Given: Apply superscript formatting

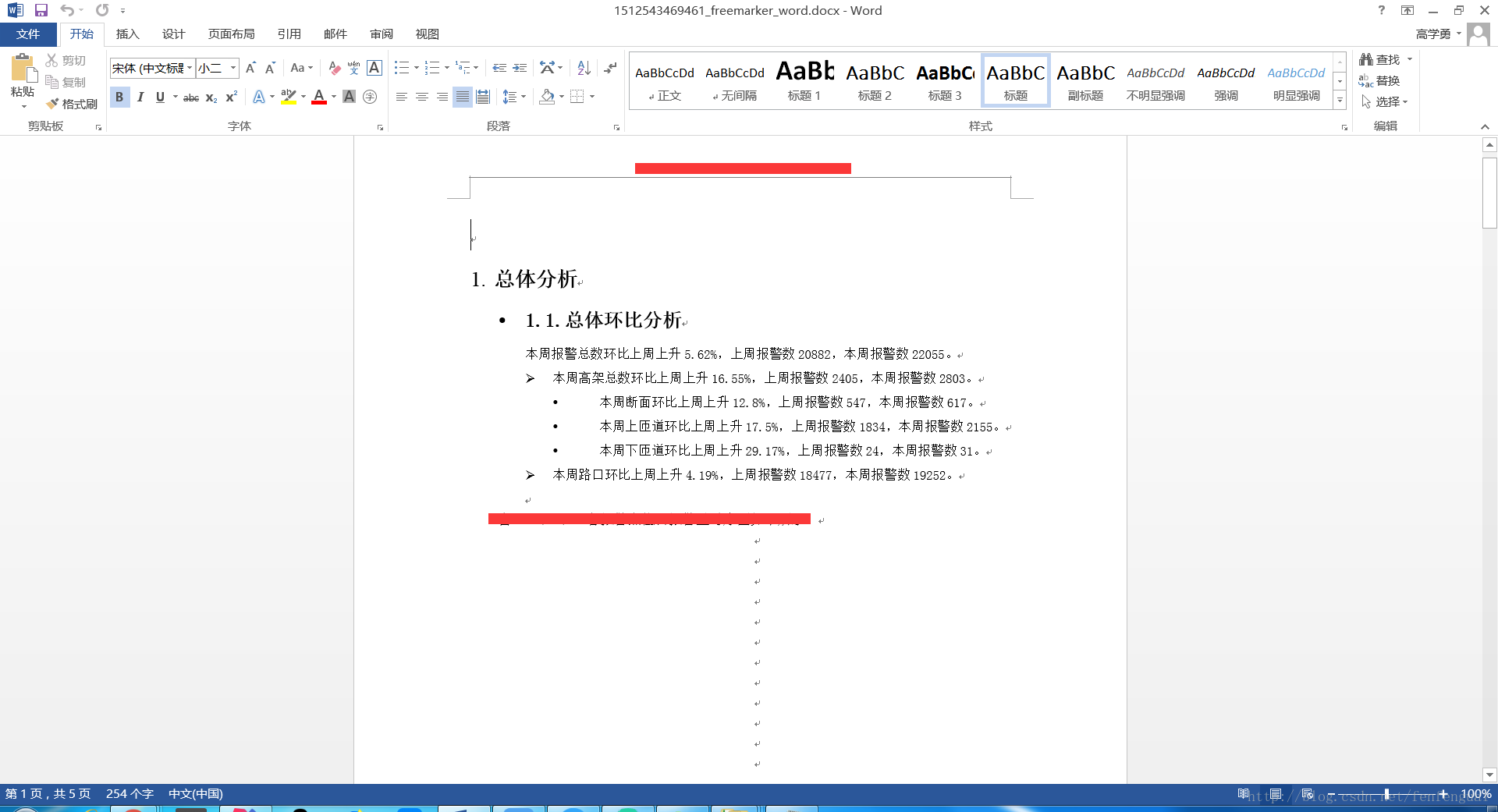Looking at the screenshot, I should (231, 97).
